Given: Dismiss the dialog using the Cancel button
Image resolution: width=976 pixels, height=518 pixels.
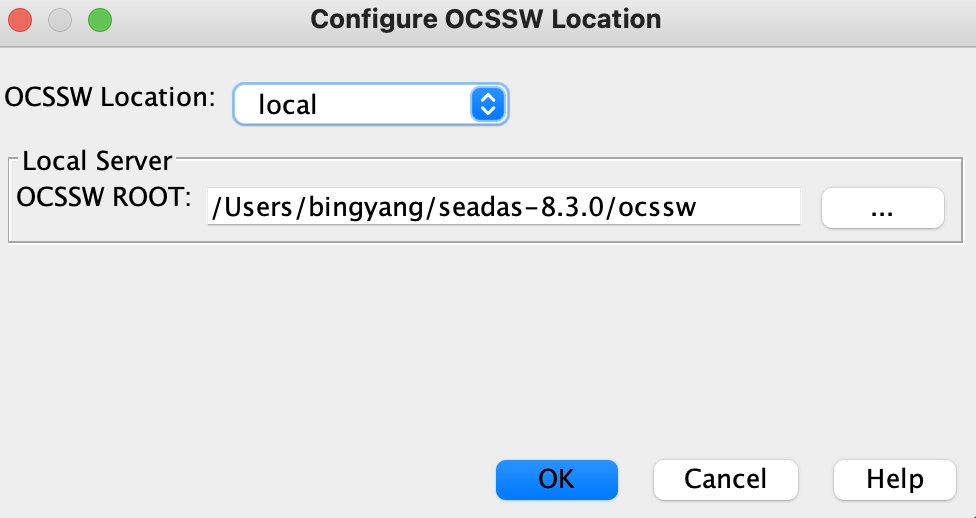Looking at the screenshot, I should 725,479.
